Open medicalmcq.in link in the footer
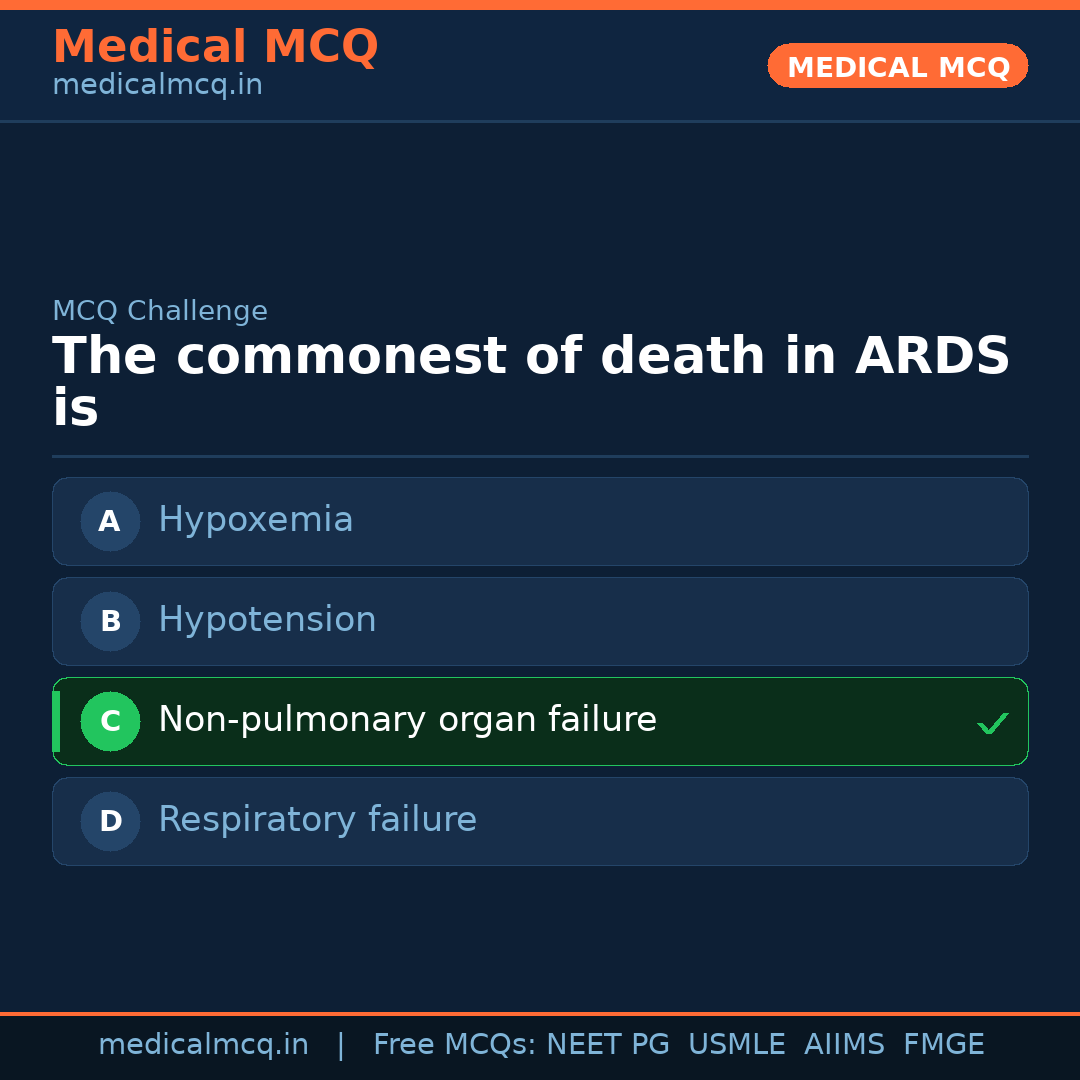Image resolution: width=1080 pixels, height=1080 pixels. [x=203, y=1045]
